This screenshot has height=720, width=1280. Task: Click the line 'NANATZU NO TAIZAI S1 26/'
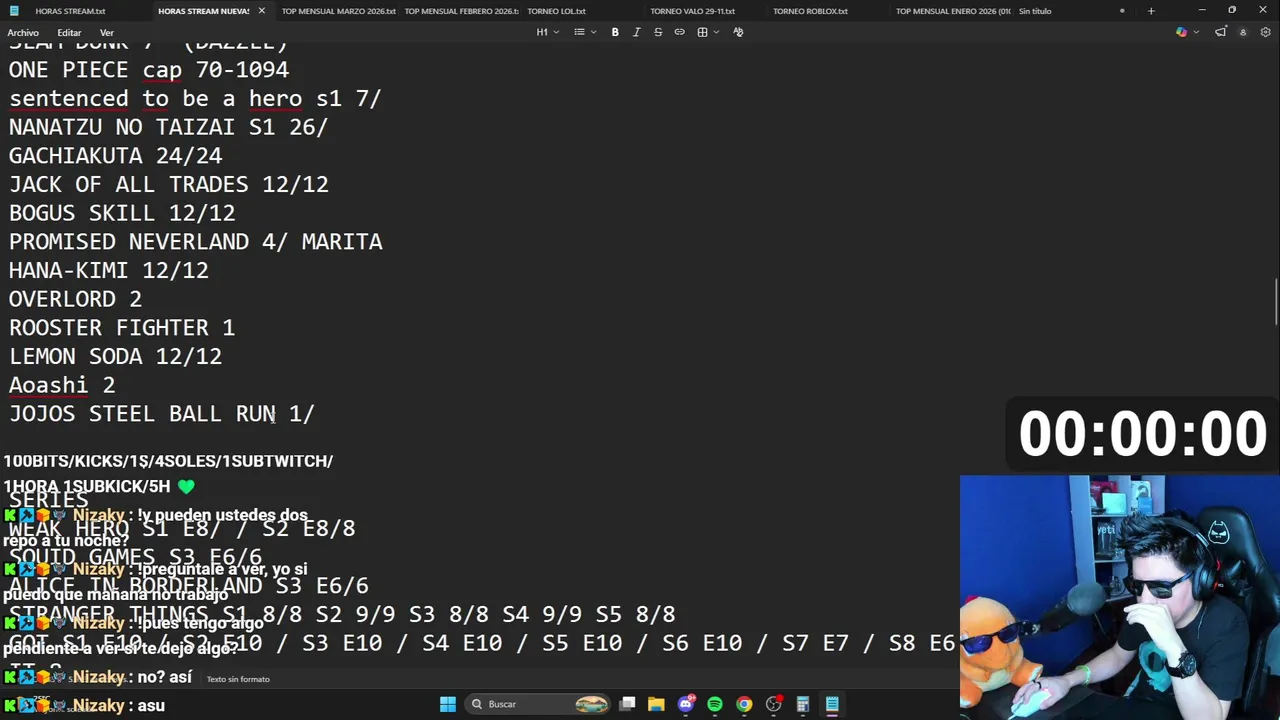tap(169, 127)
